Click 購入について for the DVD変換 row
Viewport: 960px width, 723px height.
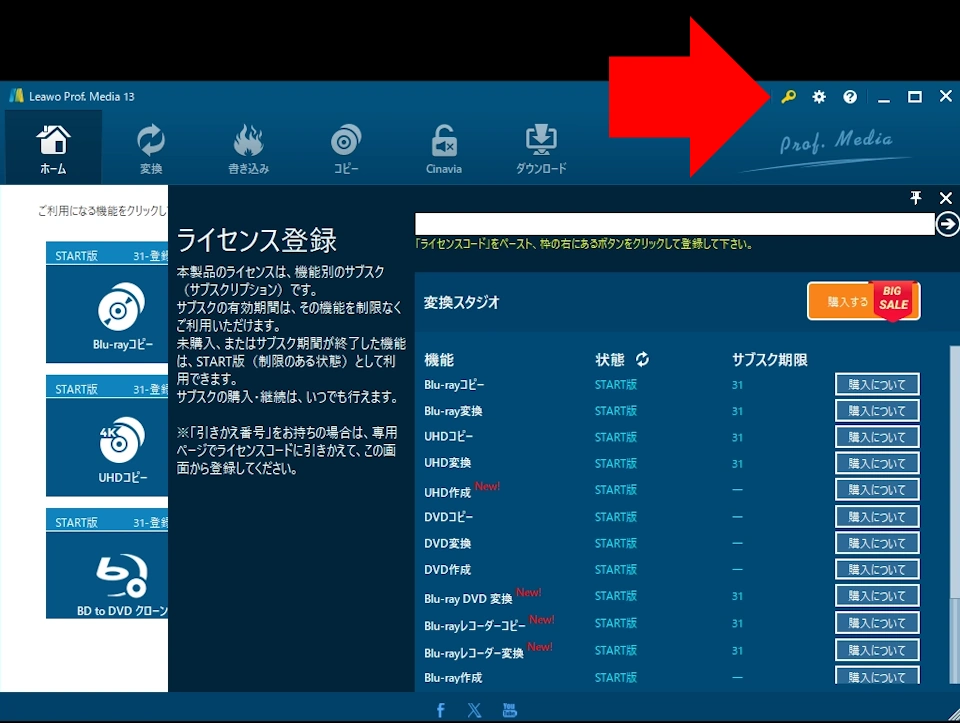876,543
